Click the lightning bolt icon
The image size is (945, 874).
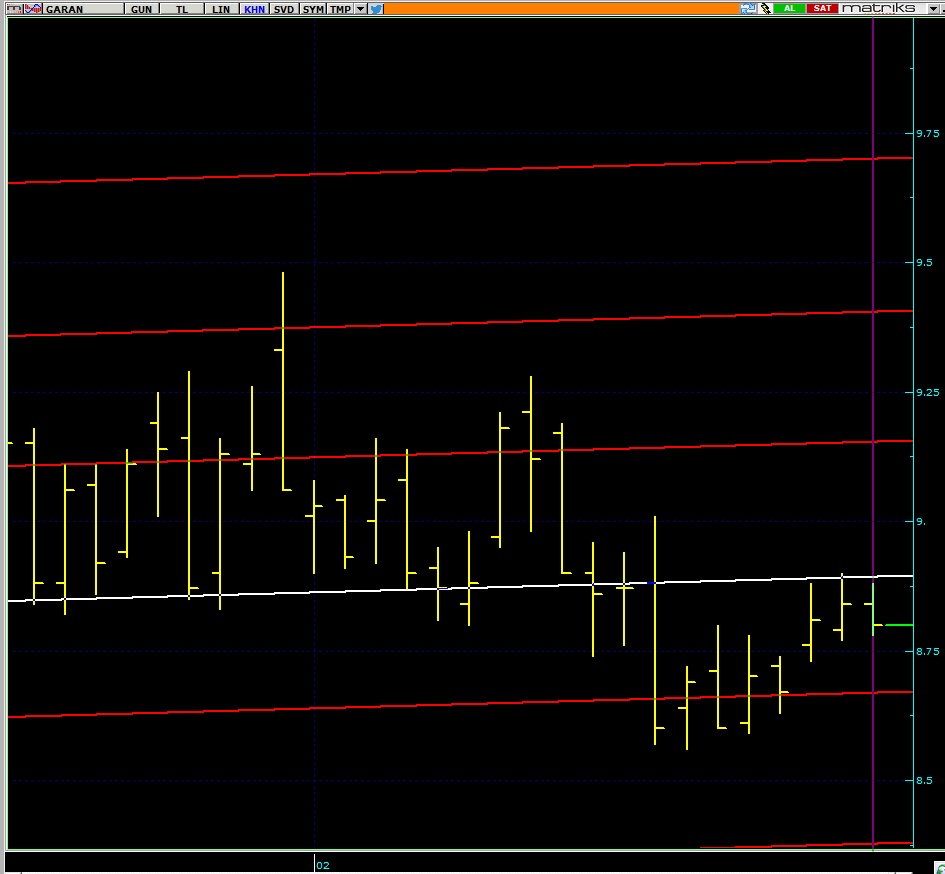(765, 8)
